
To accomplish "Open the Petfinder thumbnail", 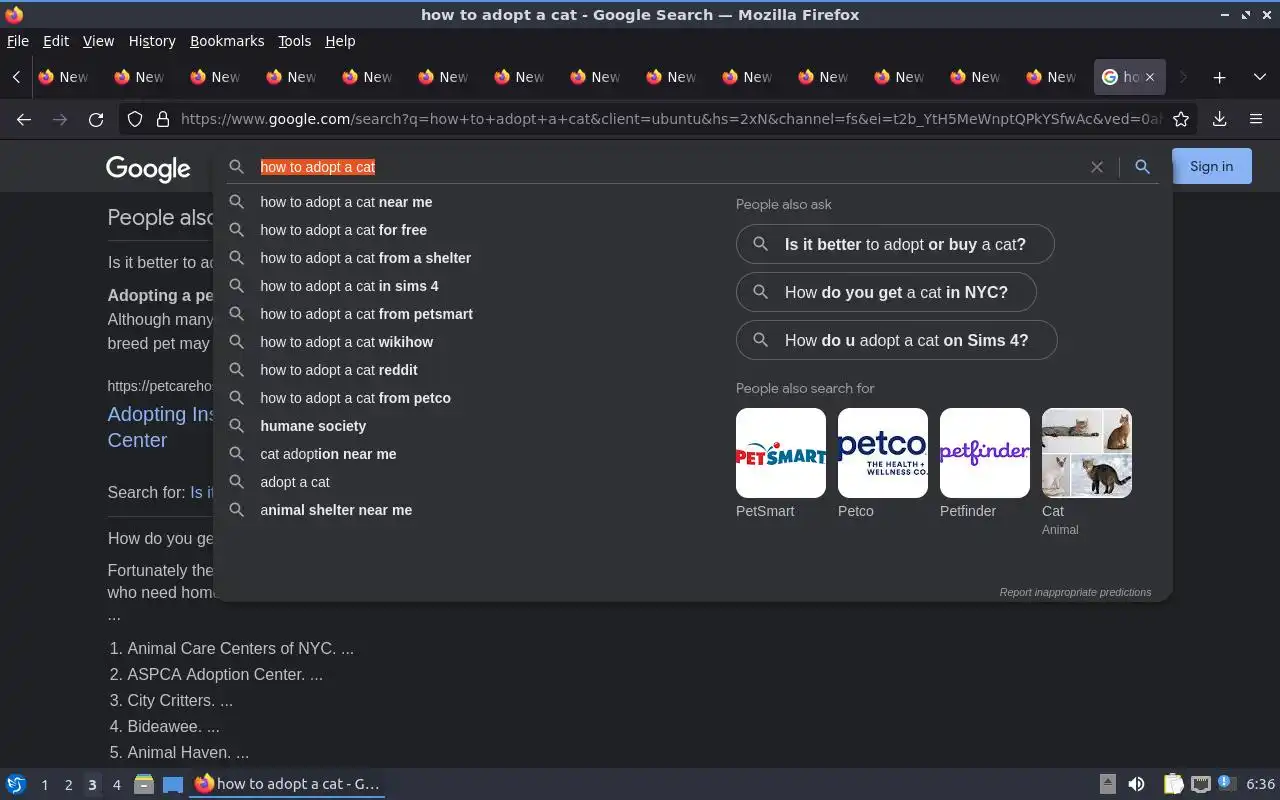I will tap(985, 453).
